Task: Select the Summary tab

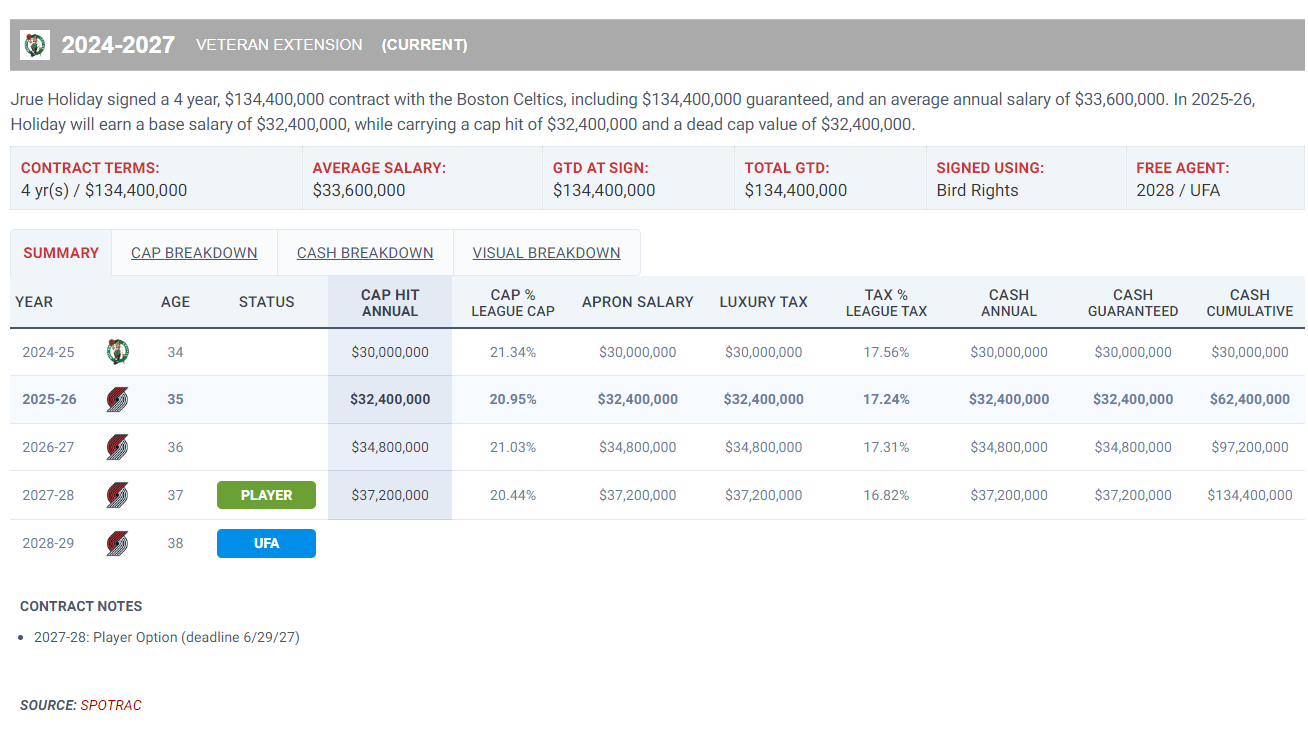Action: point(61,253)
